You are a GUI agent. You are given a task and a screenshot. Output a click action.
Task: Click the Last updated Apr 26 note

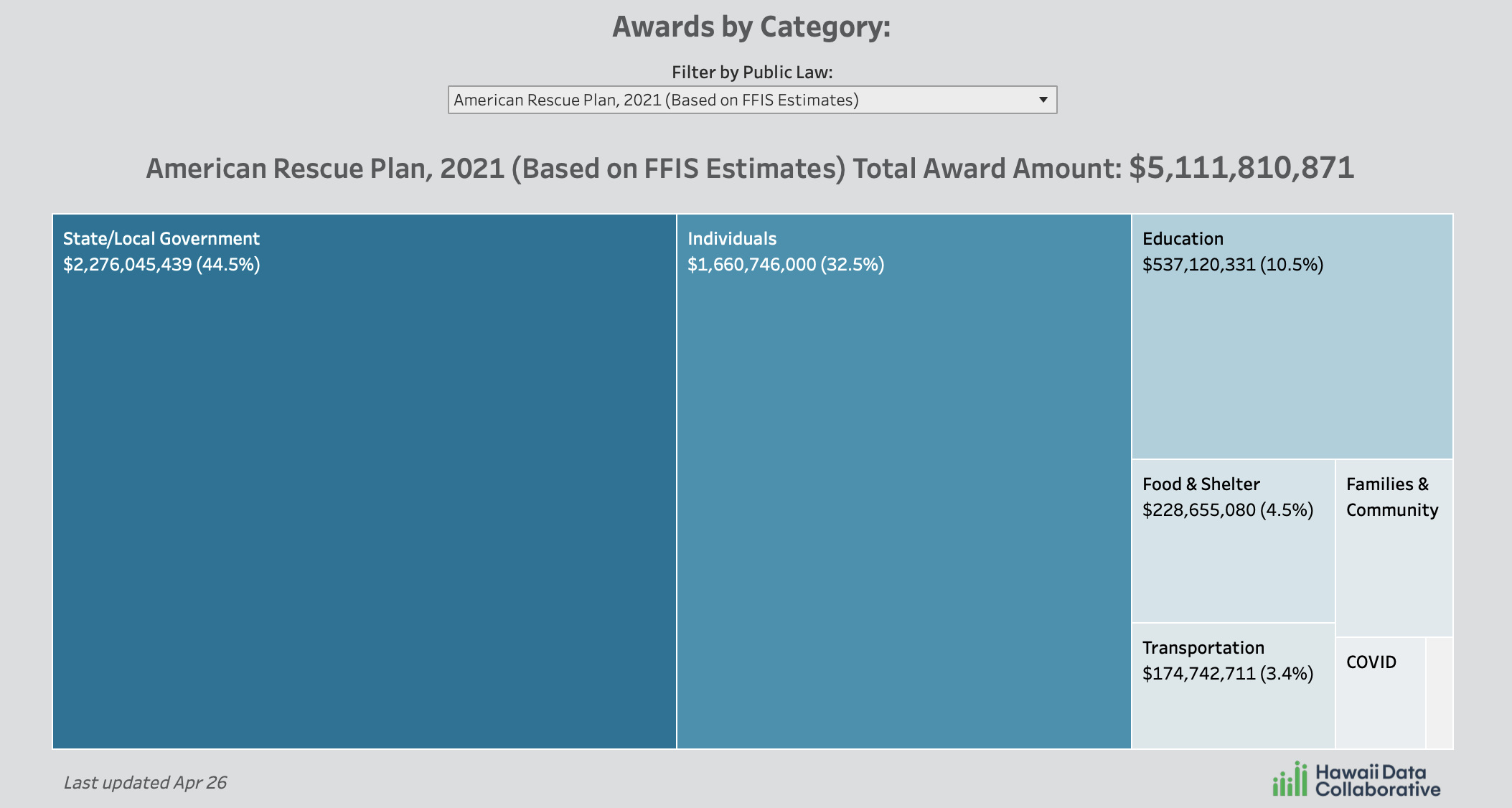pyautogui.click(x=145, y=782)
